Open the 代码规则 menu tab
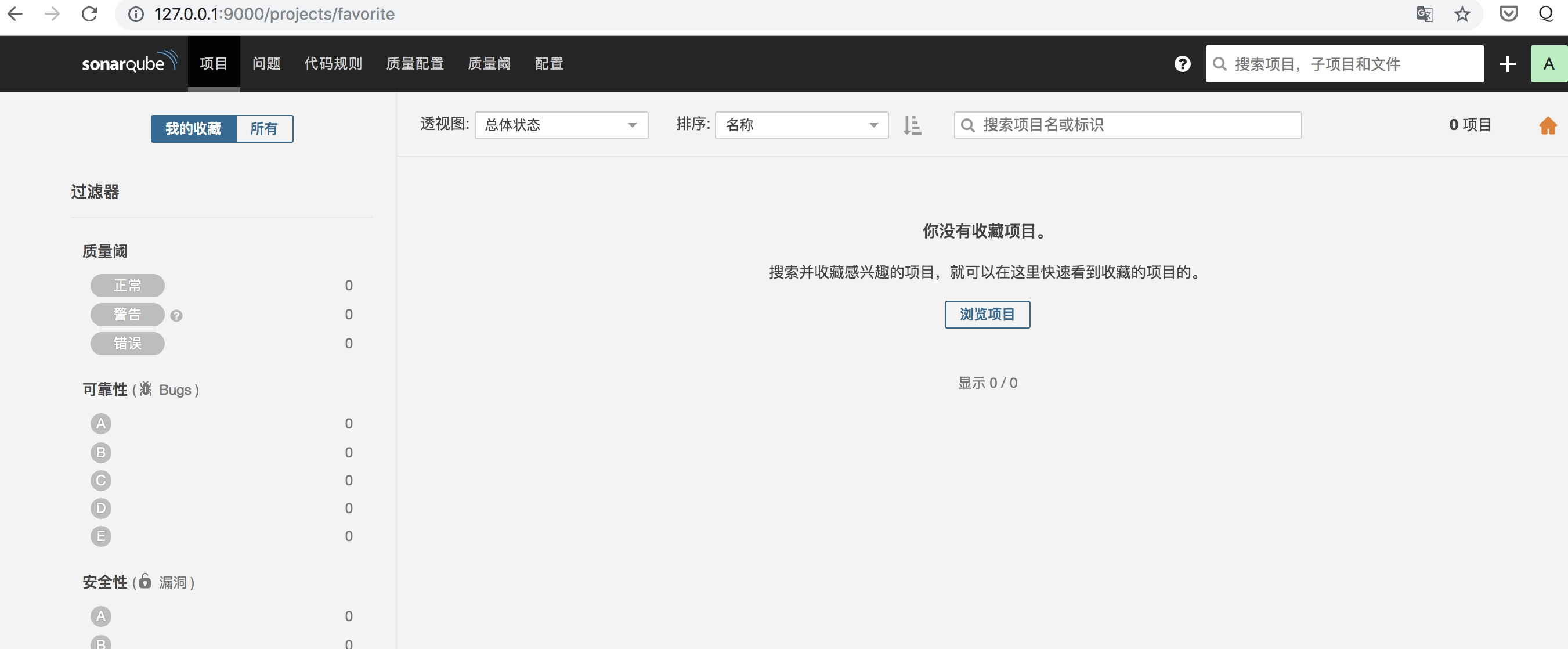Image resolution: width=1568 pixels, height=649 pixels. 333,64
